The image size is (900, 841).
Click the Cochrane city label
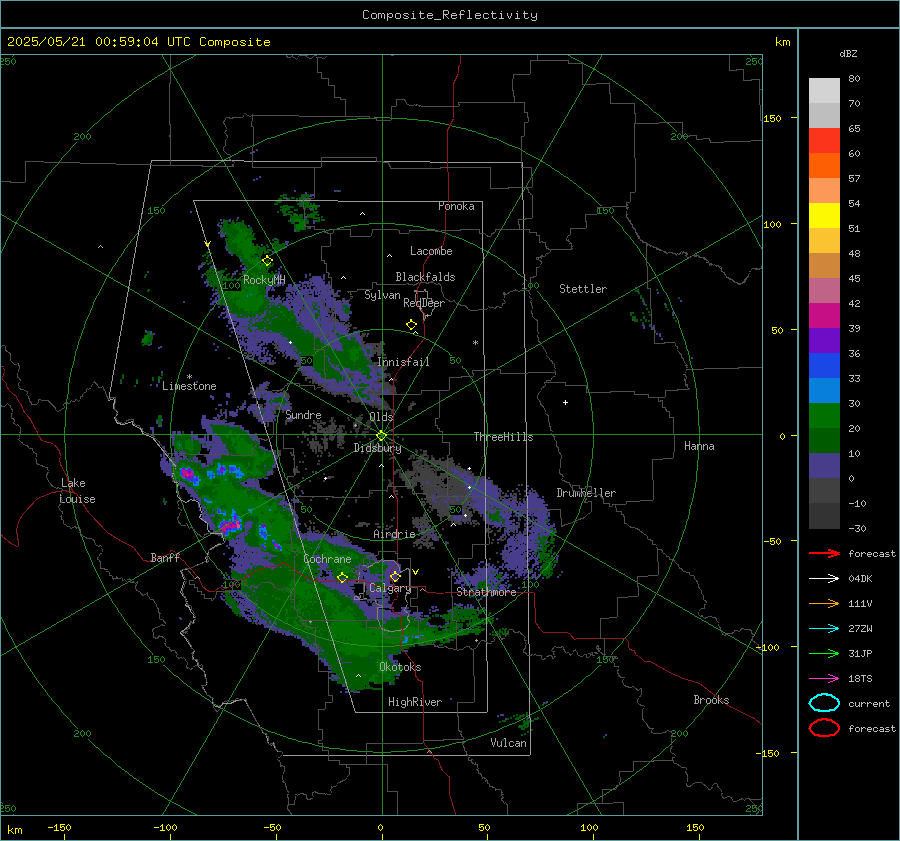coord(327,559)
